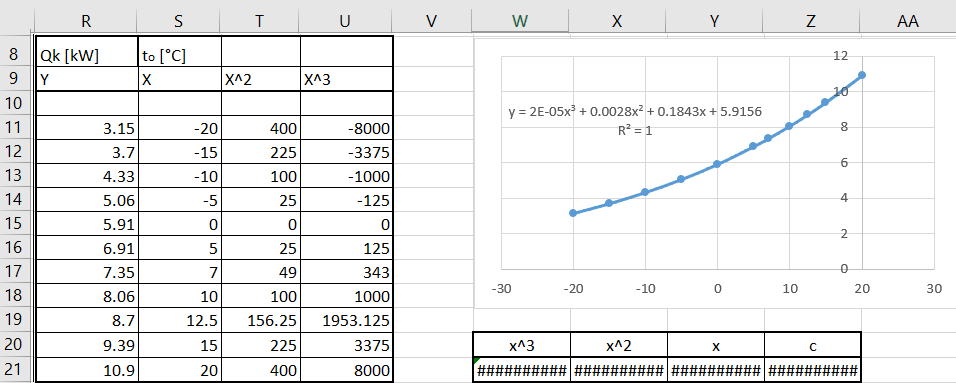The width and height of the screenshot is (956, 383).
Task: Click cell with value -15
Action: pyautogui.click(x=179, y=152)
